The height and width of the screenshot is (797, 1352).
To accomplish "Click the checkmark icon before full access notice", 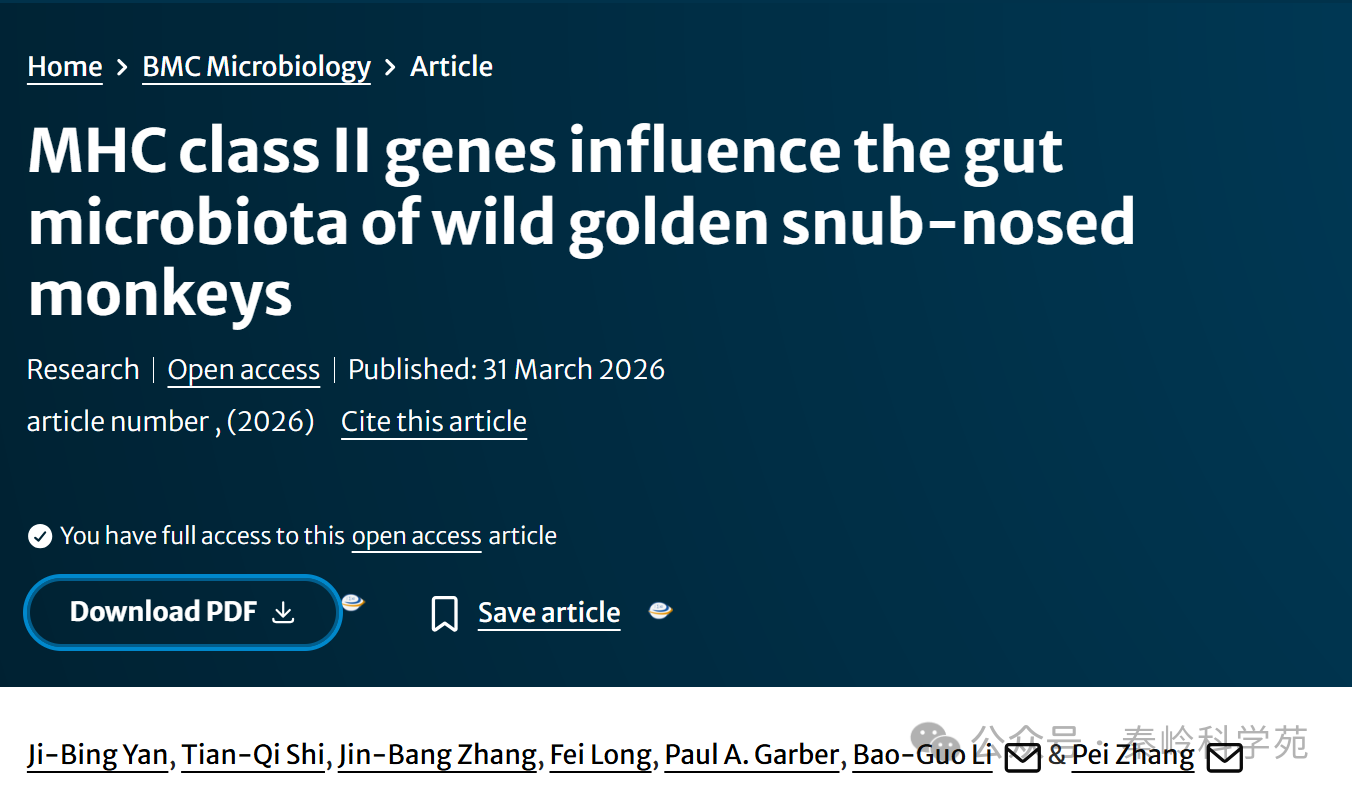I will pyautogui.click(x=40, y=537).
